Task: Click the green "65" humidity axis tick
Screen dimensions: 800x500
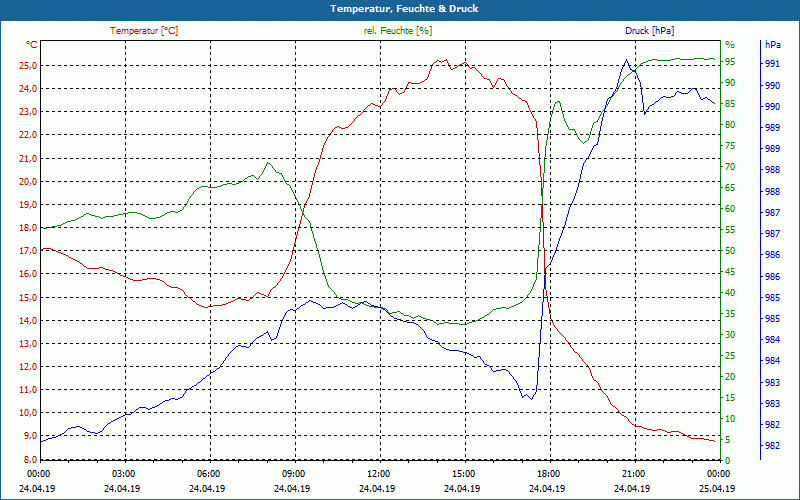Action: (730, 188)
